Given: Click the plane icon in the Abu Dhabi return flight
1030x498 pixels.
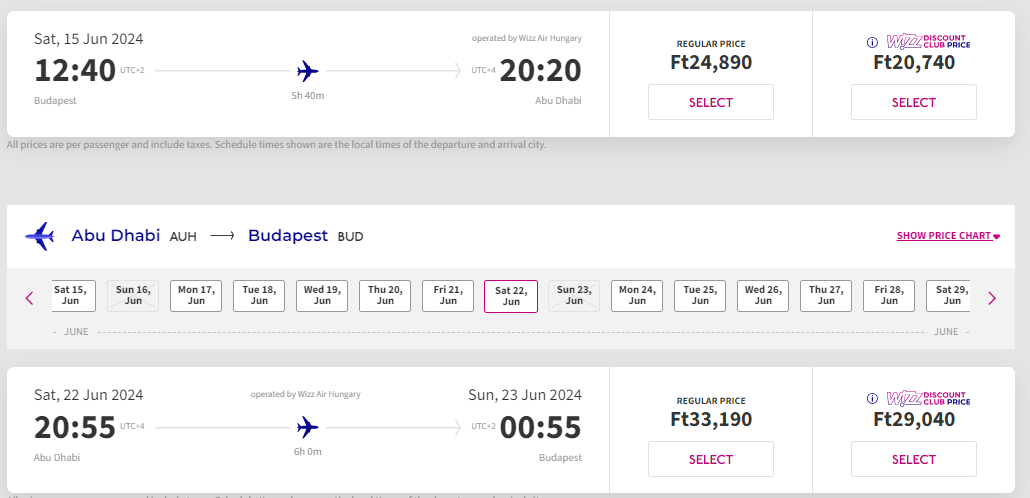Looking at the screenshot, I should (307, 427).
